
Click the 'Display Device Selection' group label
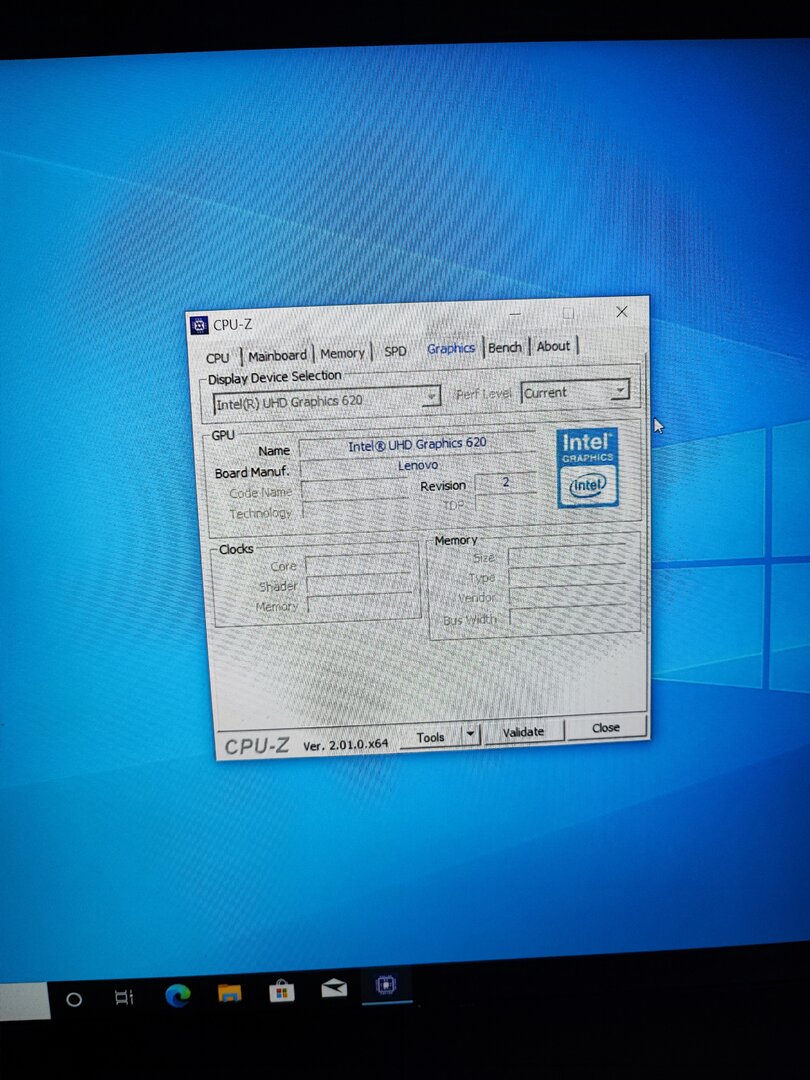(275, 377)
